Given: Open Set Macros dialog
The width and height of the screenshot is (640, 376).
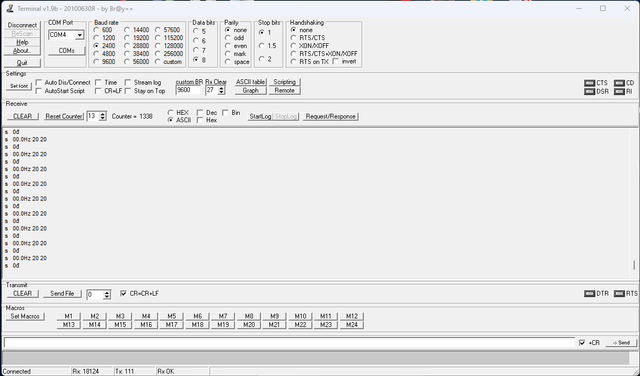Looking at the screenshot, I should click(25, 316).
